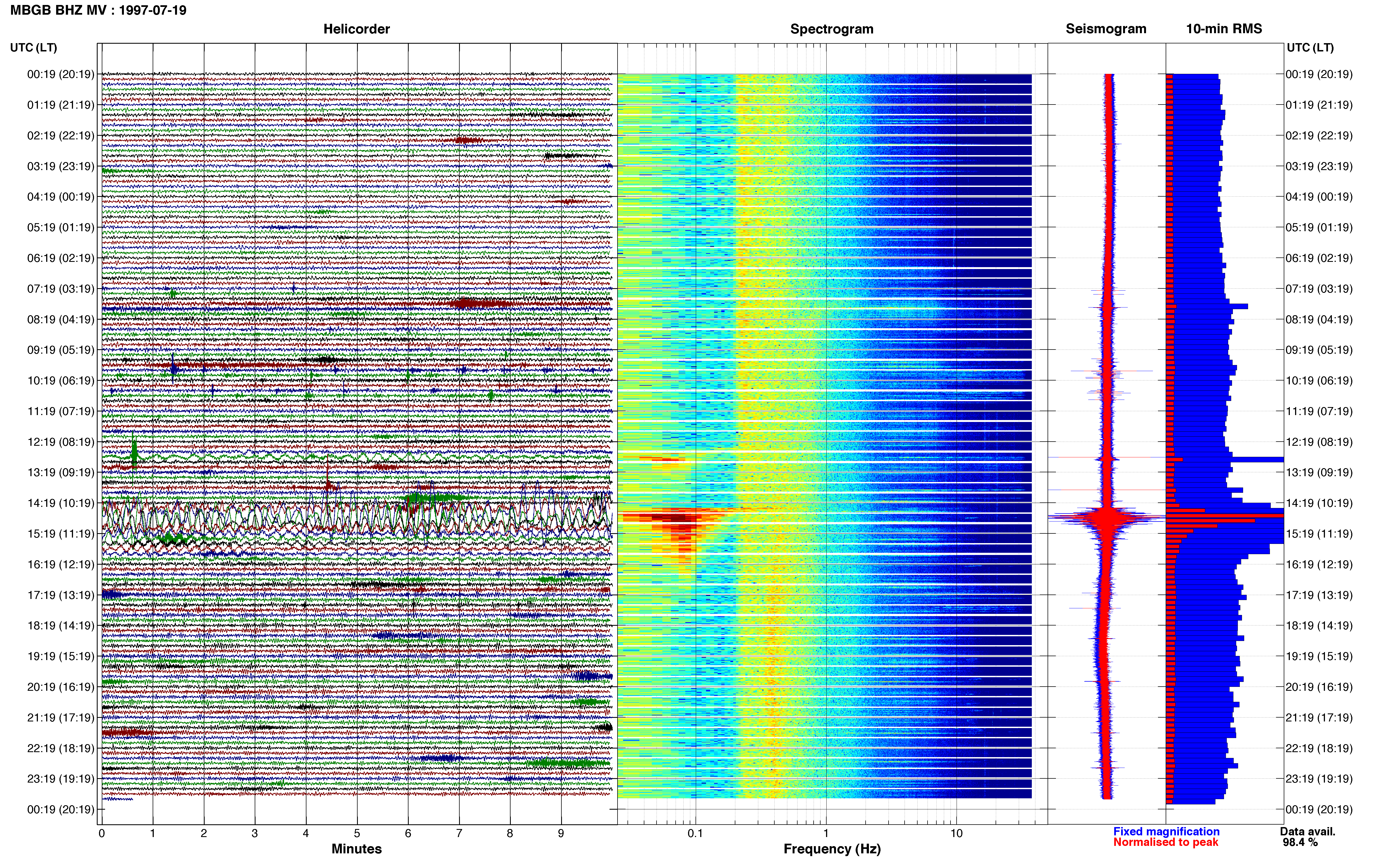Click left-axis time label '10:19 (06:19)'
This screenshot has height=868, width=1388.
pos(61,380)
